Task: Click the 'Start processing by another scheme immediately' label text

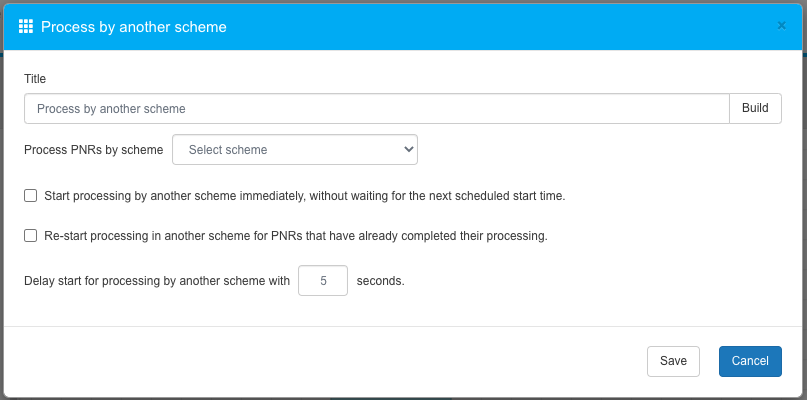Action: (x=305, y=196)
